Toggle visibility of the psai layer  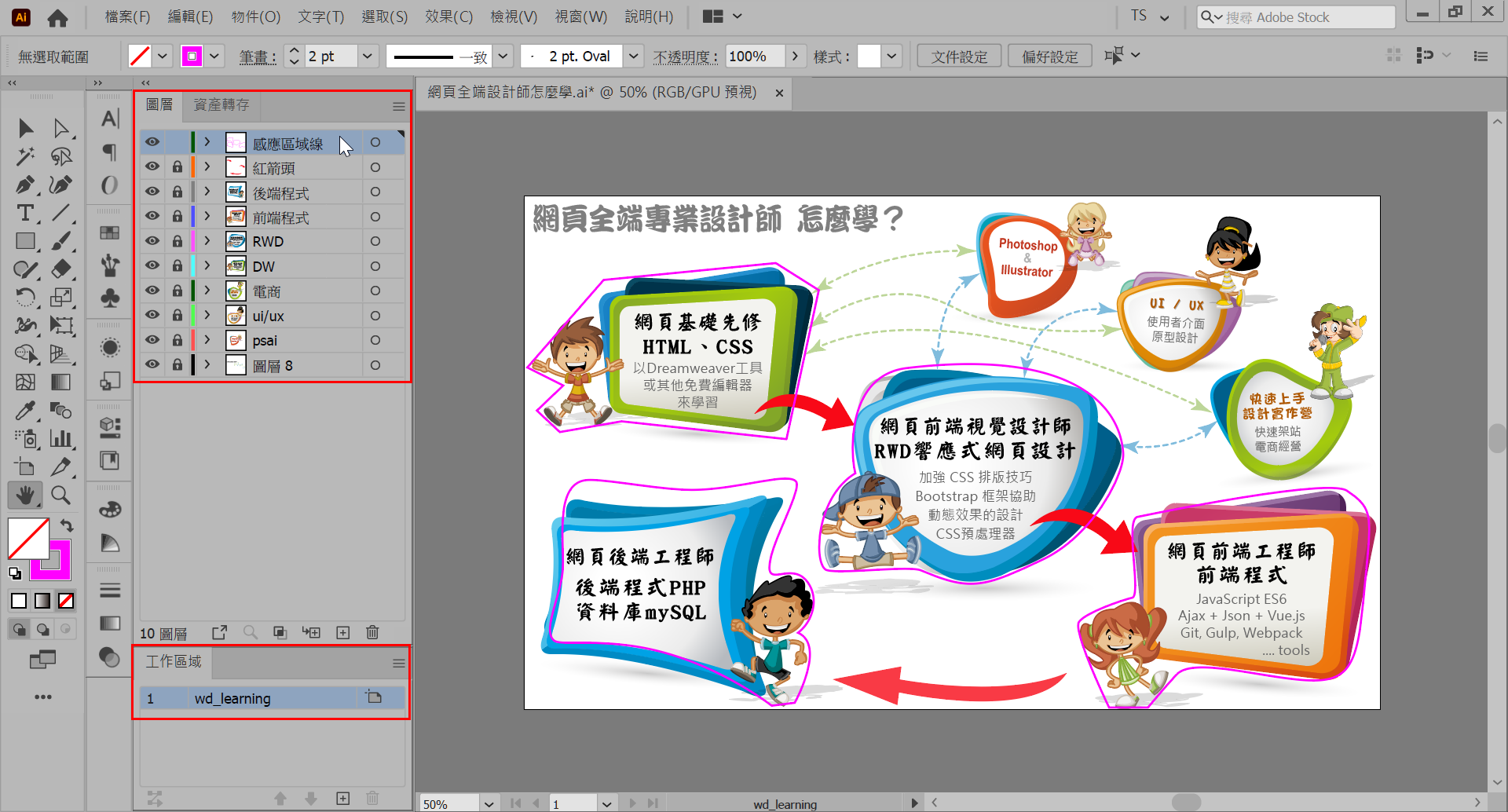(x=152, y=340)
